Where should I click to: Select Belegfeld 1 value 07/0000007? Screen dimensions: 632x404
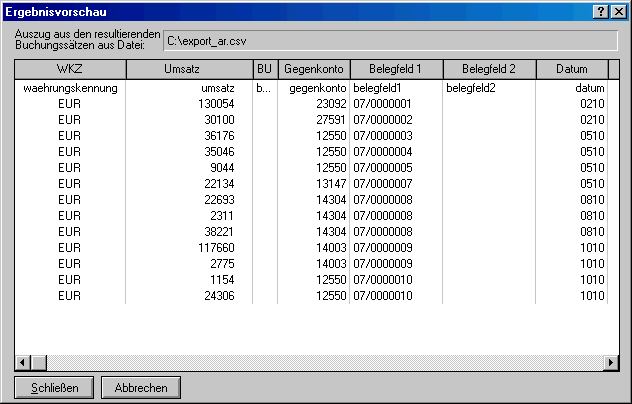pos(383,184)
